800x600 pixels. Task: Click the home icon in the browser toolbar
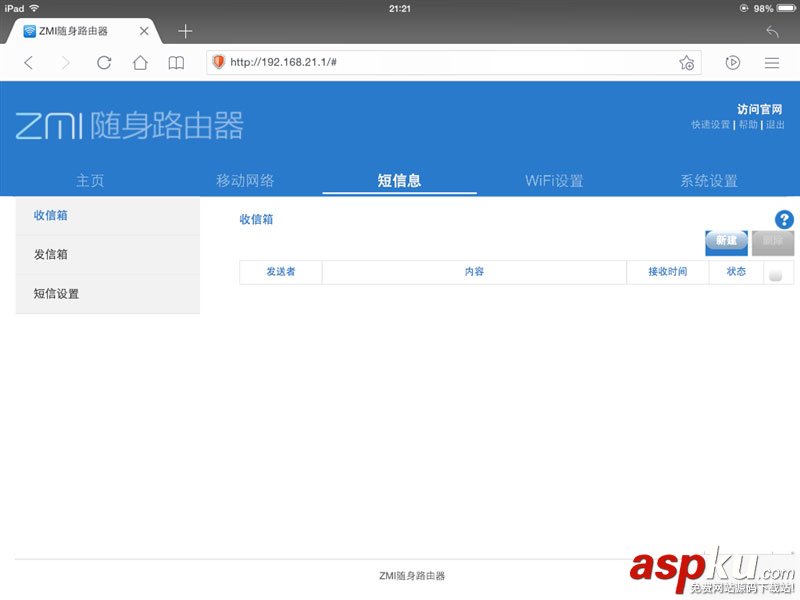tap(140, 62)
